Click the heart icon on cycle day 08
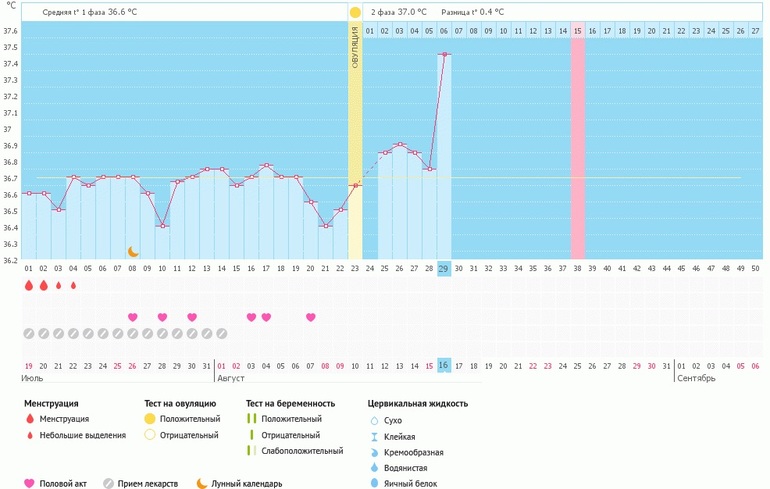 point(132,317)
